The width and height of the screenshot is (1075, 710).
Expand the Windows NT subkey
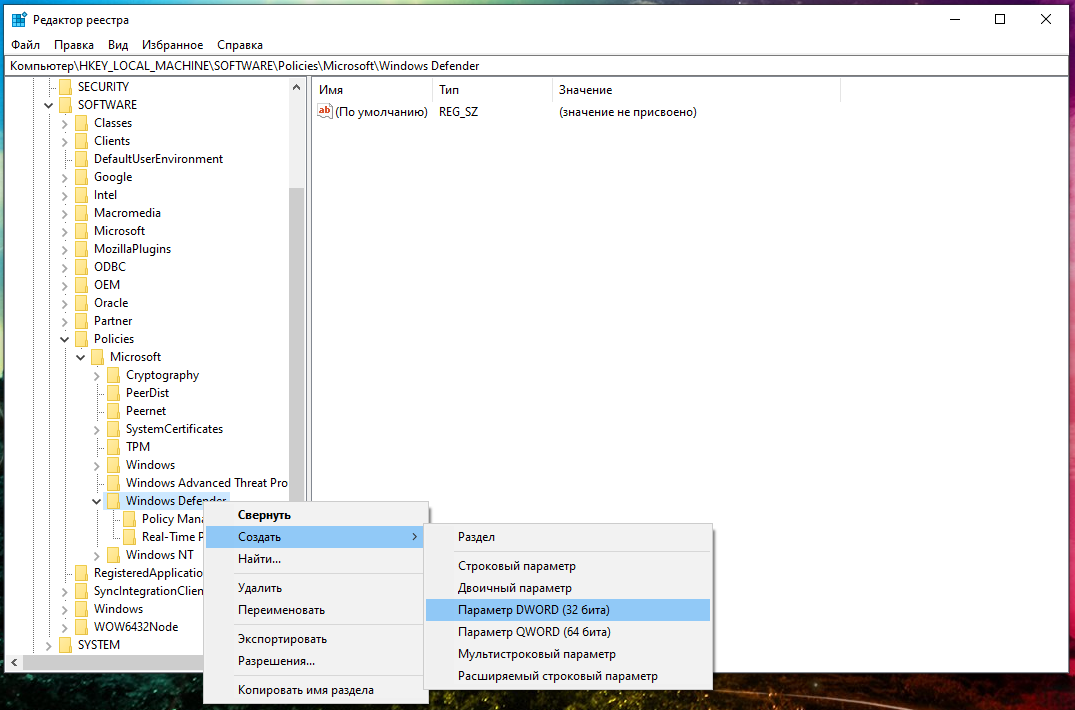click(x=97, y=555)
